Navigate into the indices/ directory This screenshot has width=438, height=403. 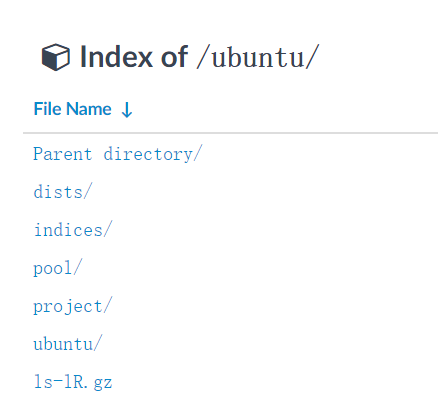click(x=73, y=230)
